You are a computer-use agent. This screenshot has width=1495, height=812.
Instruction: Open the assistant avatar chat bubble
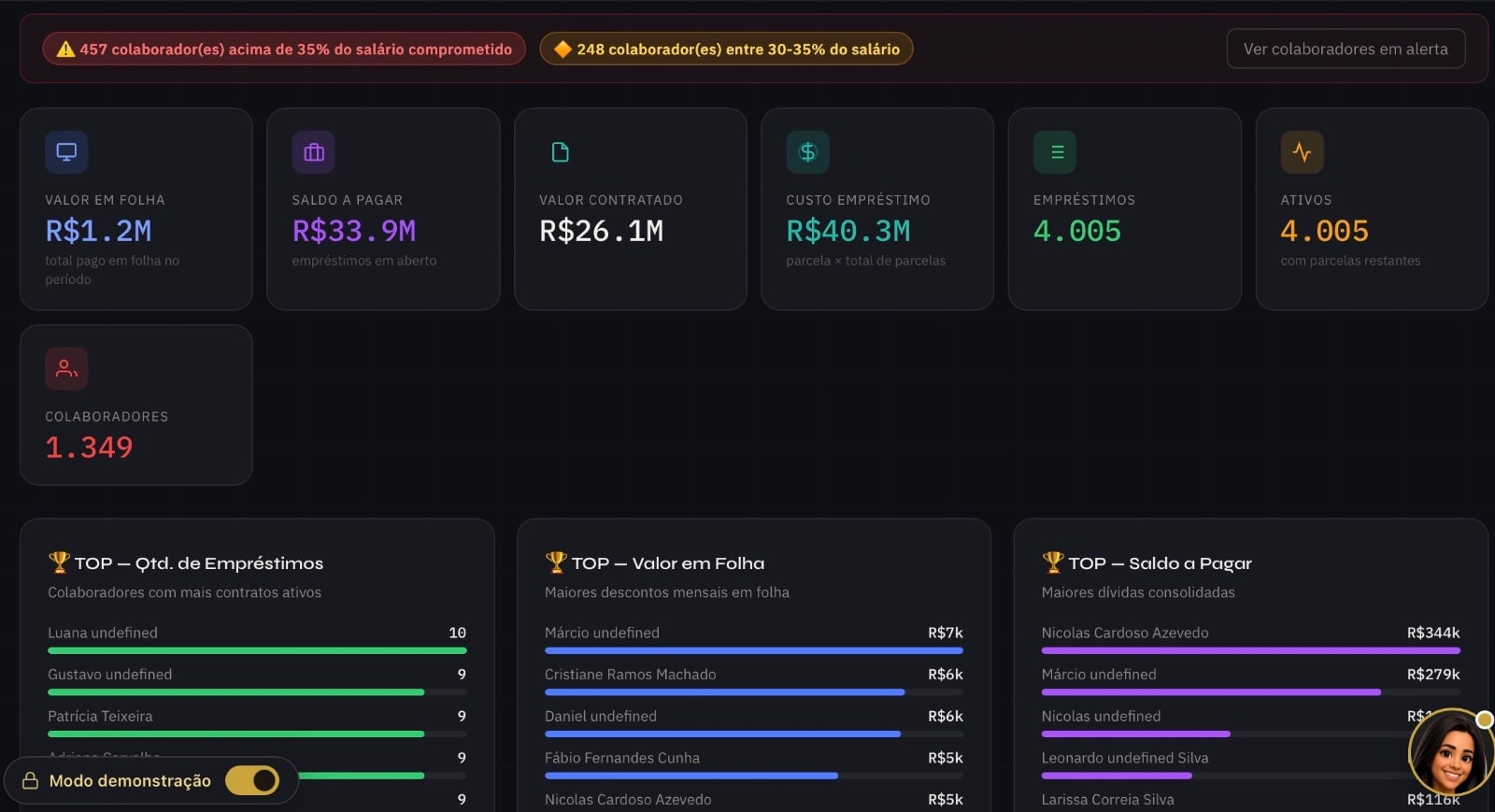click(x=1450, y=754)
